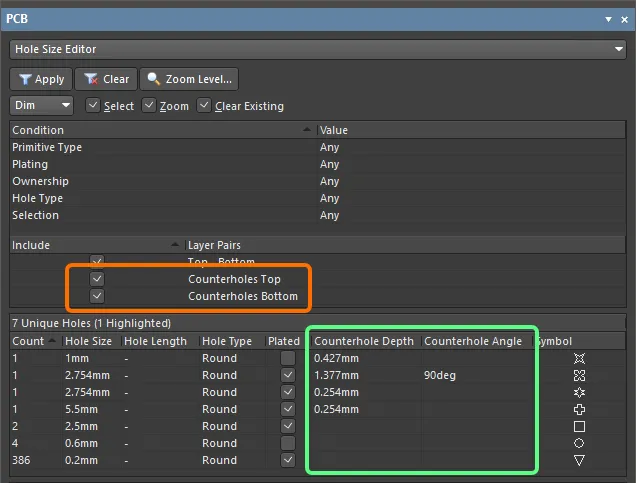Set Hole Type condition value Any
This screenshot has width=636, height=483.
click(x=329, y=198)
